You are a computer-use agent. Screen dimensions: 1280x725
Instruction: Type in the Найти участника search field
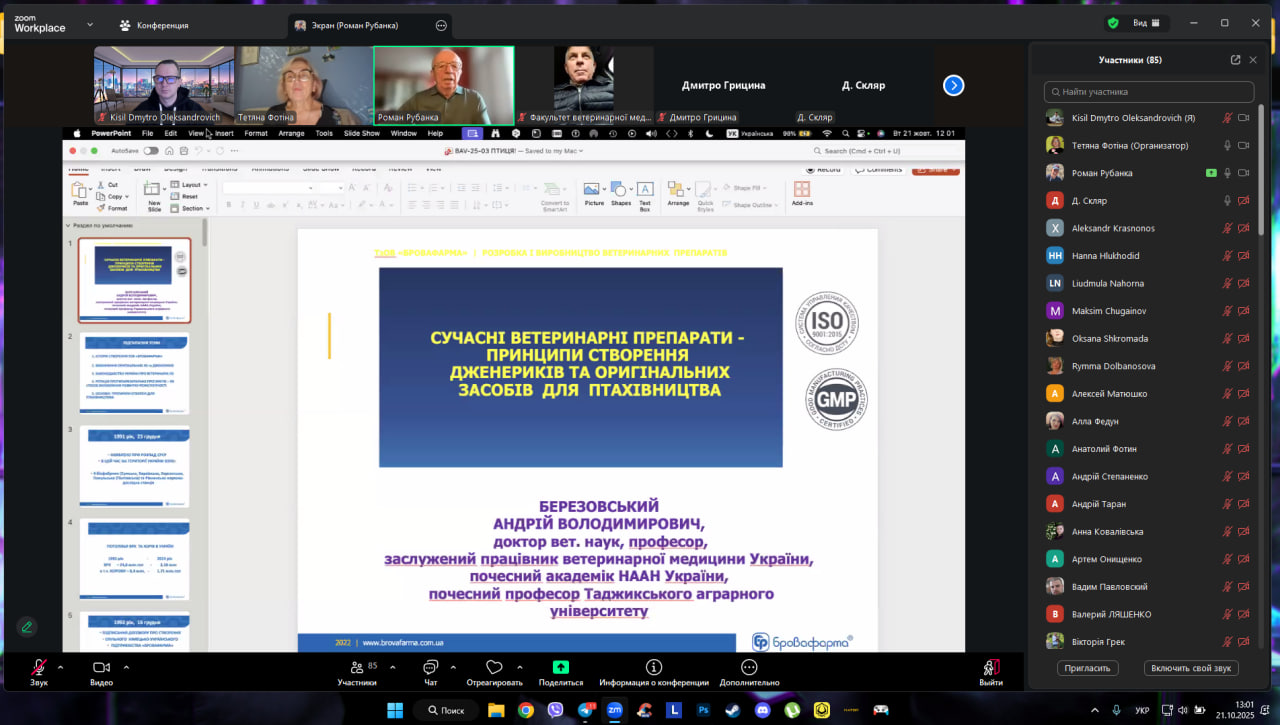(1149, 92)
